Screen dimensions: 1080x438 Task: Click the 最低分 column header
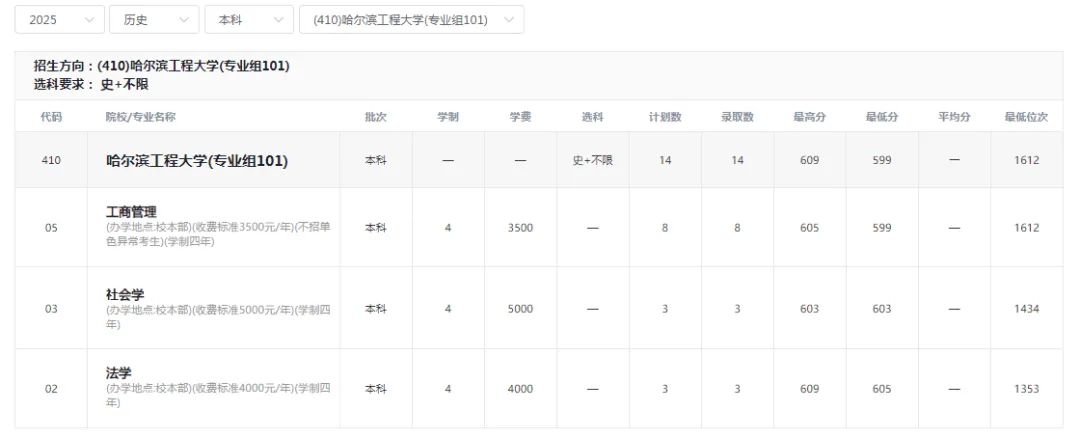point(882,117)
